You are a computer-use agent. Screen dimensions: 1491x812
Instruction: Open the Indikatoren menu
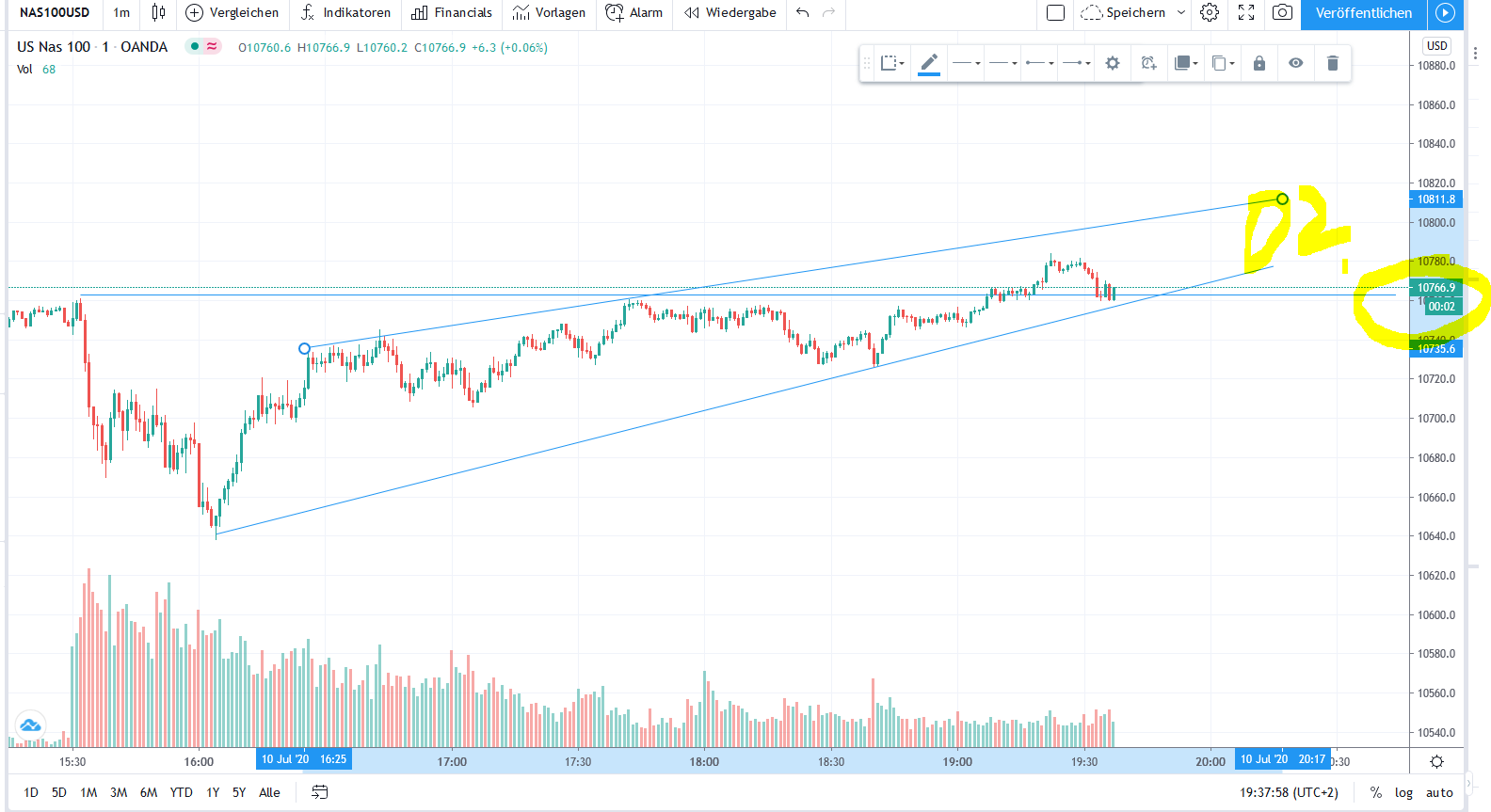pyautogui.click(x=345, y=12)
